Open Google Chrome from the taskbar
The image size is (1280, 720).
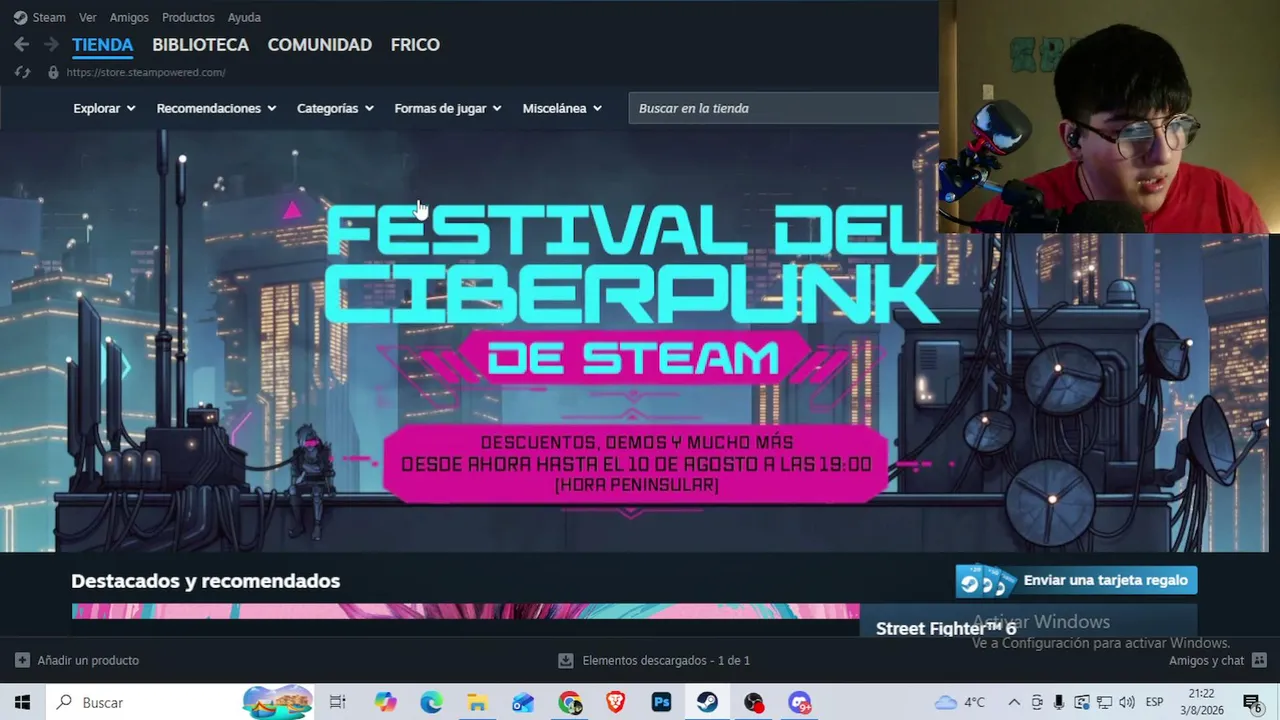point(570,702)
